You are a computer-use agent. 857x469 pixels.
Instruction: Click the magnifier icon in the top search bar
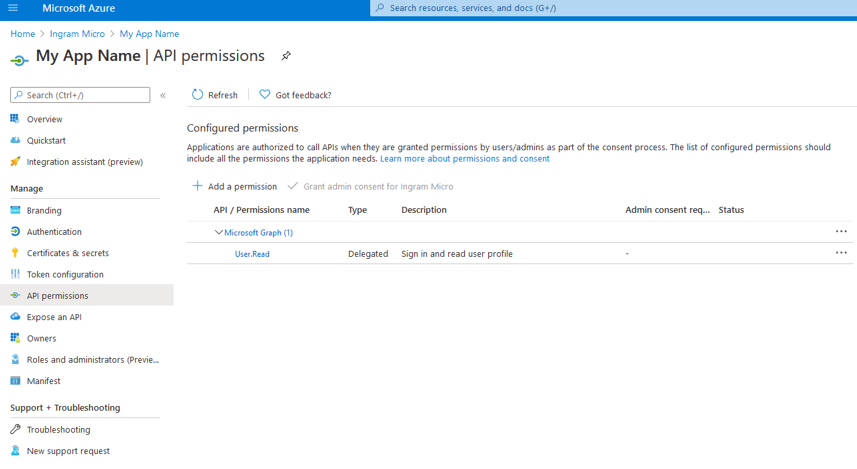click(380, 8)
